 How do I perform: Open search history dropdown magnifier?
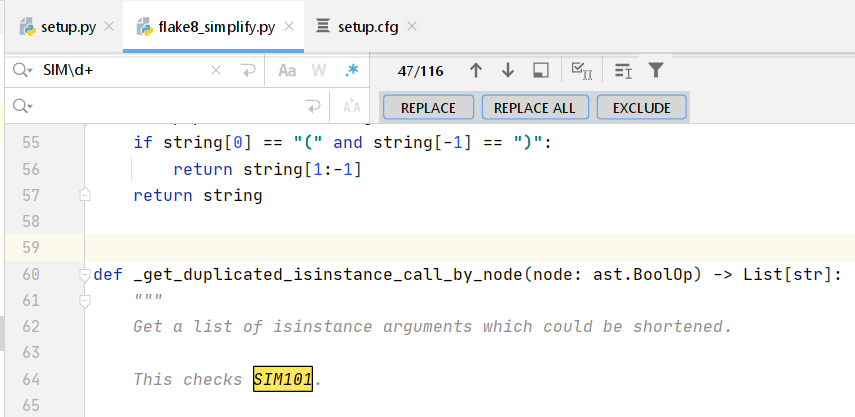coord(23,70)
